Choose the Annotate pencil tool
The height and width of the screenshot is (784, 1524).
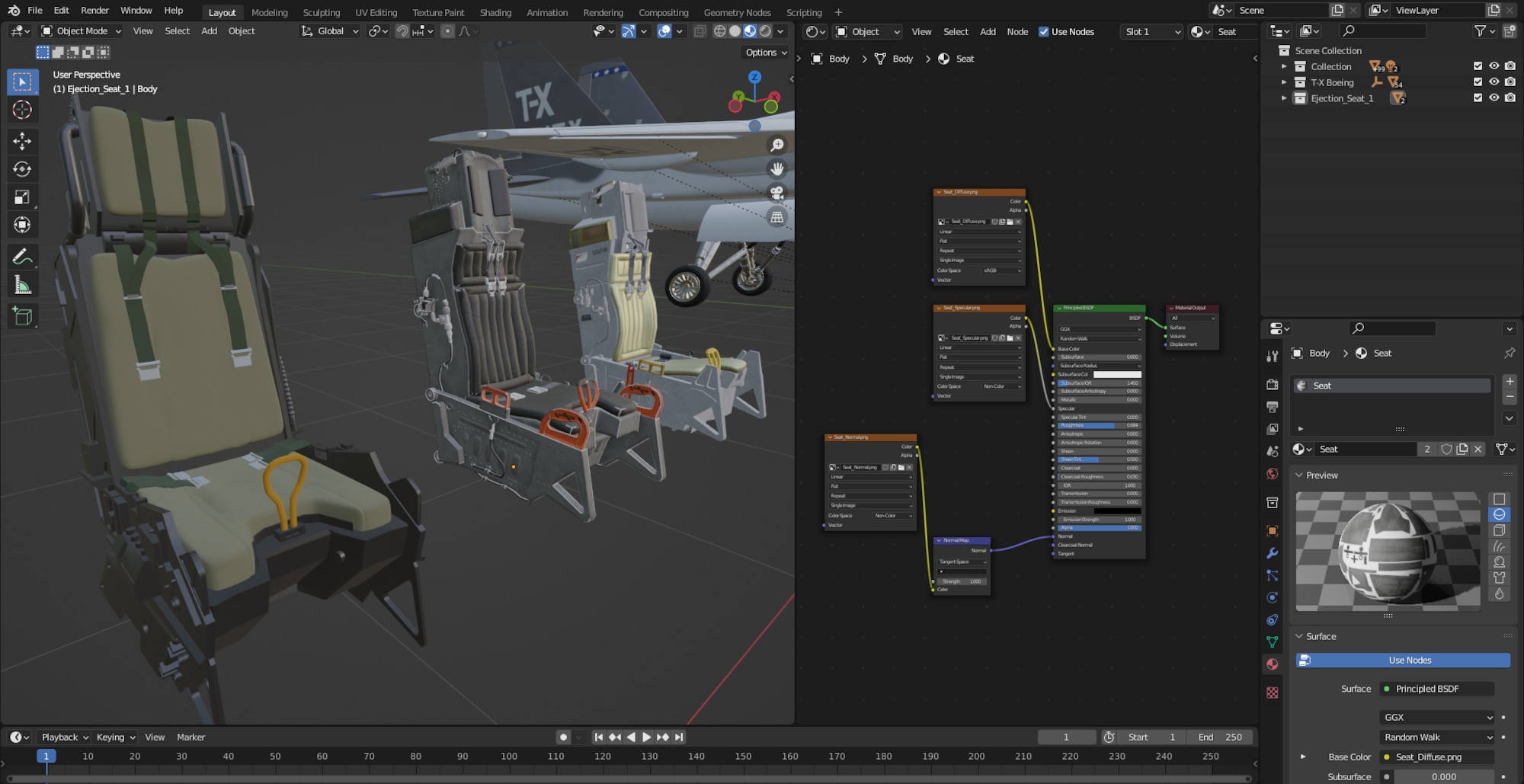(x=22, y=257)
